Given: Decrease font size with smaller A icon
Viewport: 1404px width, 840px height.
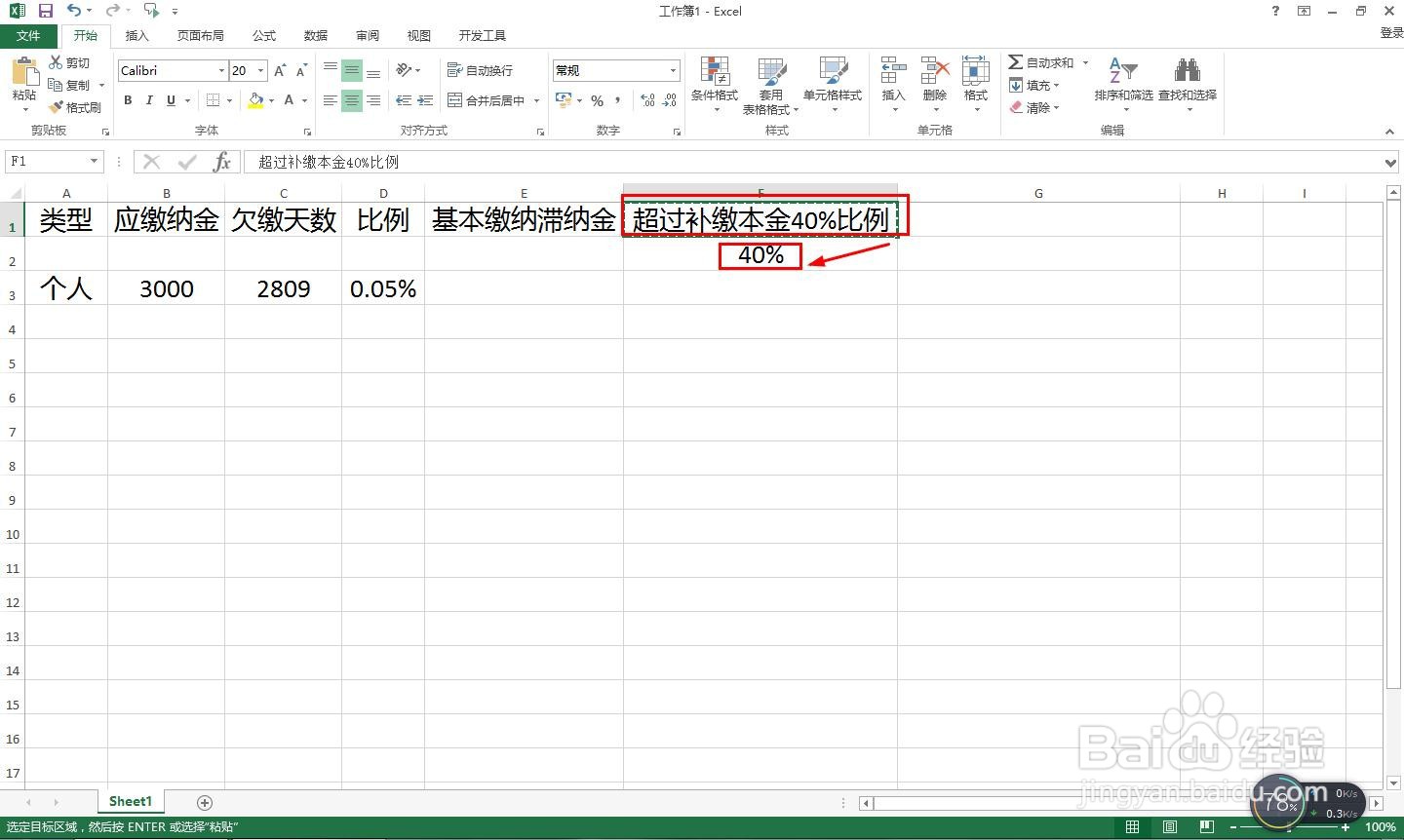Looking at the screenshot, I should (x=301, y=70).
